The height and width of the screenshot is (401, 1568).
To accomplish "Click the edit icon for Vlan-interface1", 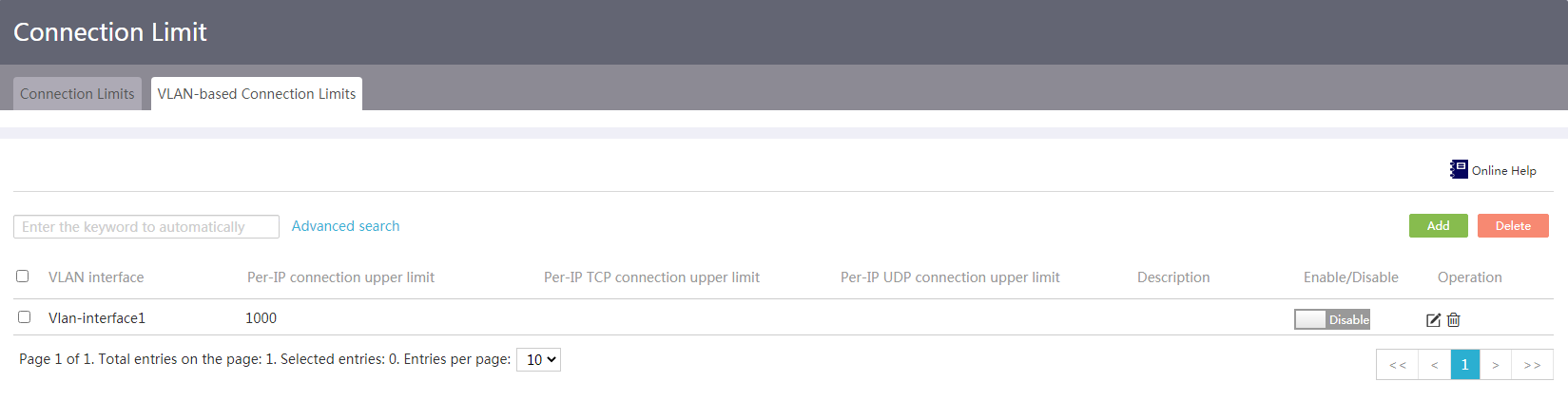I will click(x=1433, y=320).
